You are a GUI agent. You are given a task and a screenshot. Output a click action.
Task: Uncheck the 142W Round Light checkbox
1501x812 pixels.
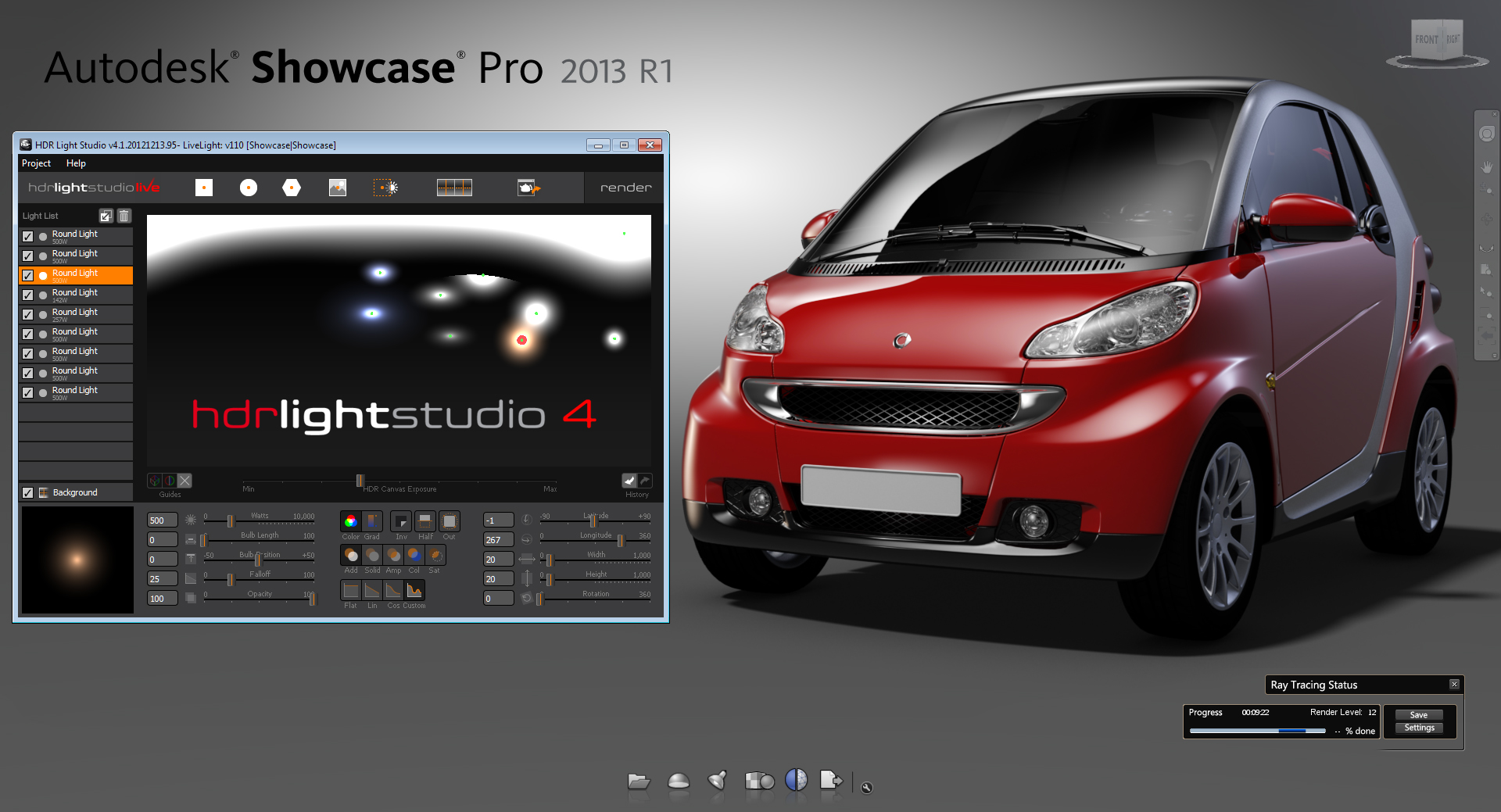click(x=28, y=295)
